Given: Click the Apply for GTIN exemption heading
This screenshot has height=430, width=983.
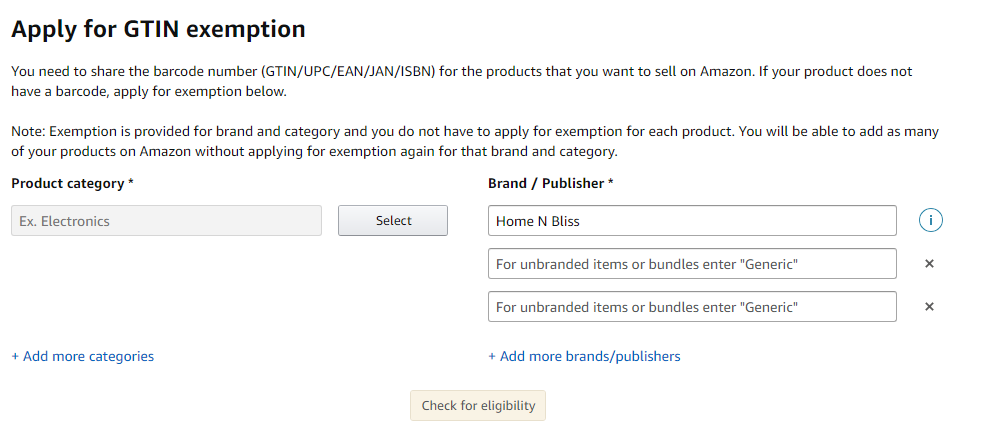Looking at the screenshot, I should pyautogui.click(x=158, y=29).
